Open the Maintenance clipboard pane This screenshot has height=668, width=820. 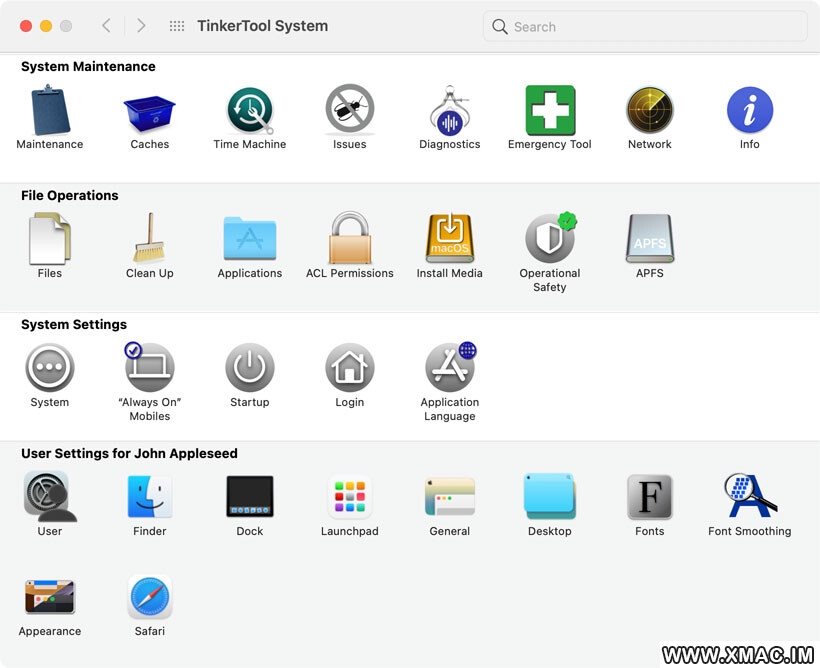[50, 110]
